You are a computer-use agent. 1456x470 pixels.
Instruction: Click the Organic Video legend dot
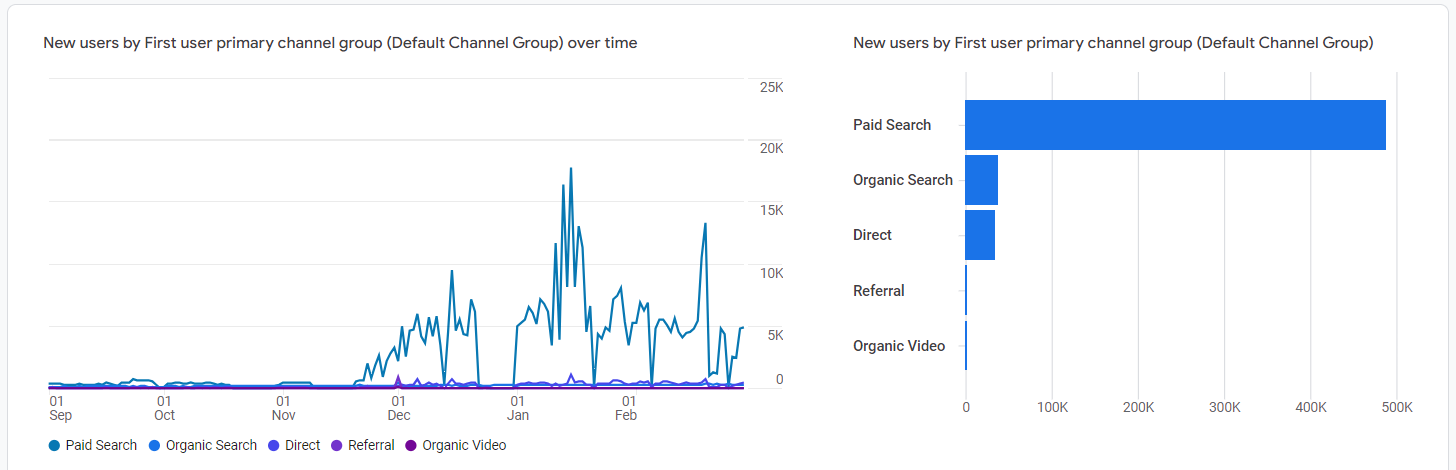(411, 446)
